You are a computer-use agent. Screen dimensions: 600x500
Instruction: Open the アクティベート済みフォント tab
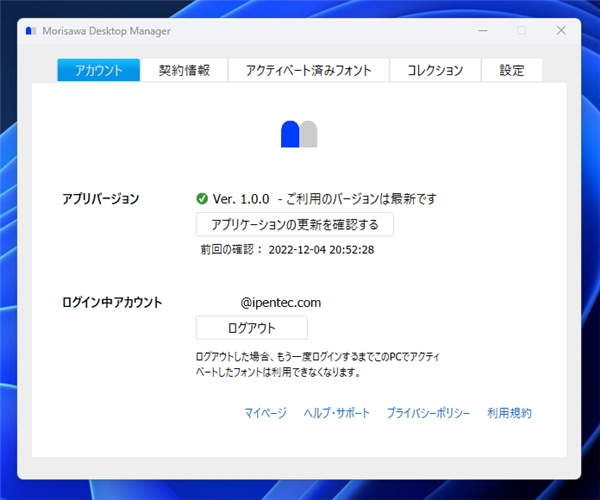(x=308, y=70)
